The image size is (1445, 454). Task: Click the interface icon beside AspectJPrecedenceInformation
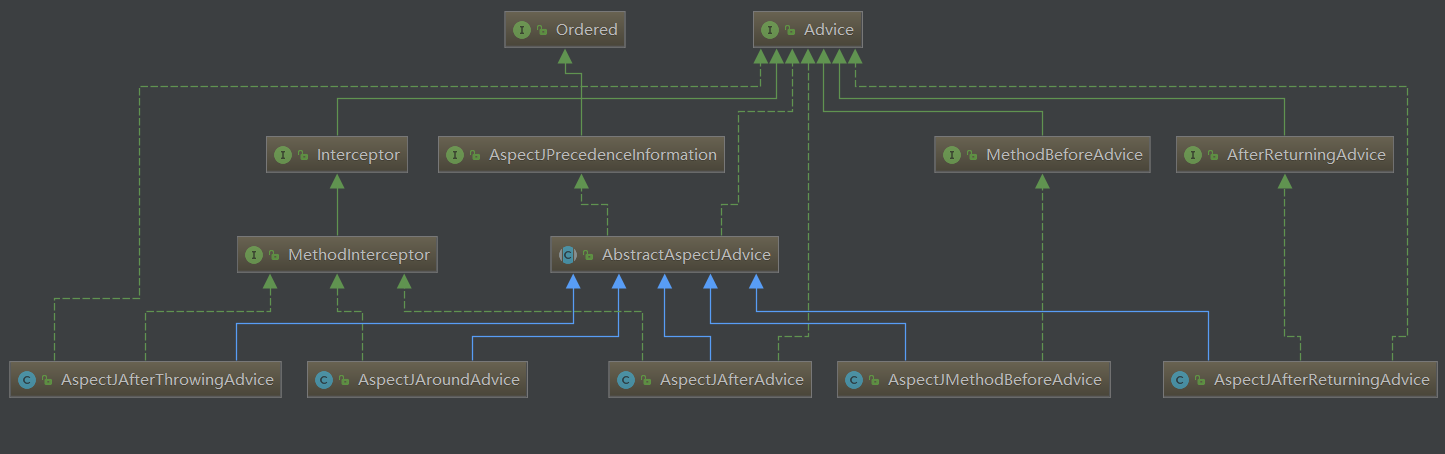(x=455, y=155)
